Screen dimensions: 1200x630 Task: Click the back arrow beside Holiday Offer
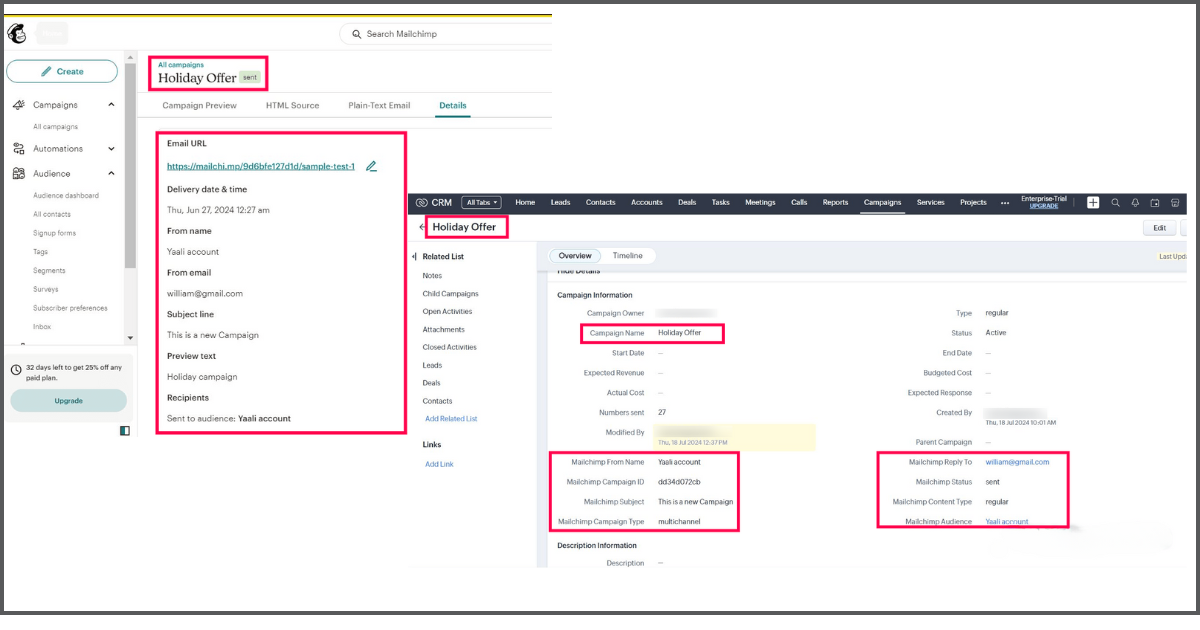[x=422, y=226]
